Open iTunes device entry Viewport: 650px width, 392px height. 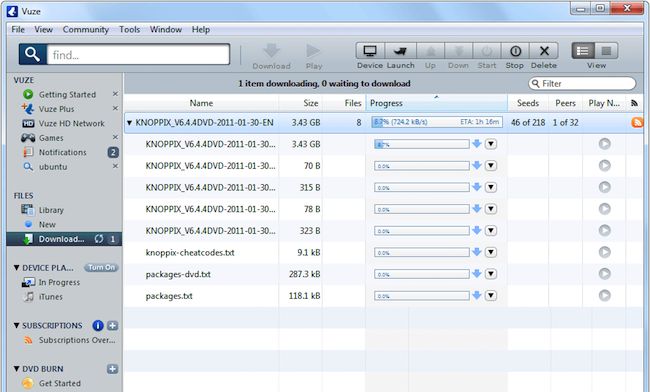tap(50, 297)
